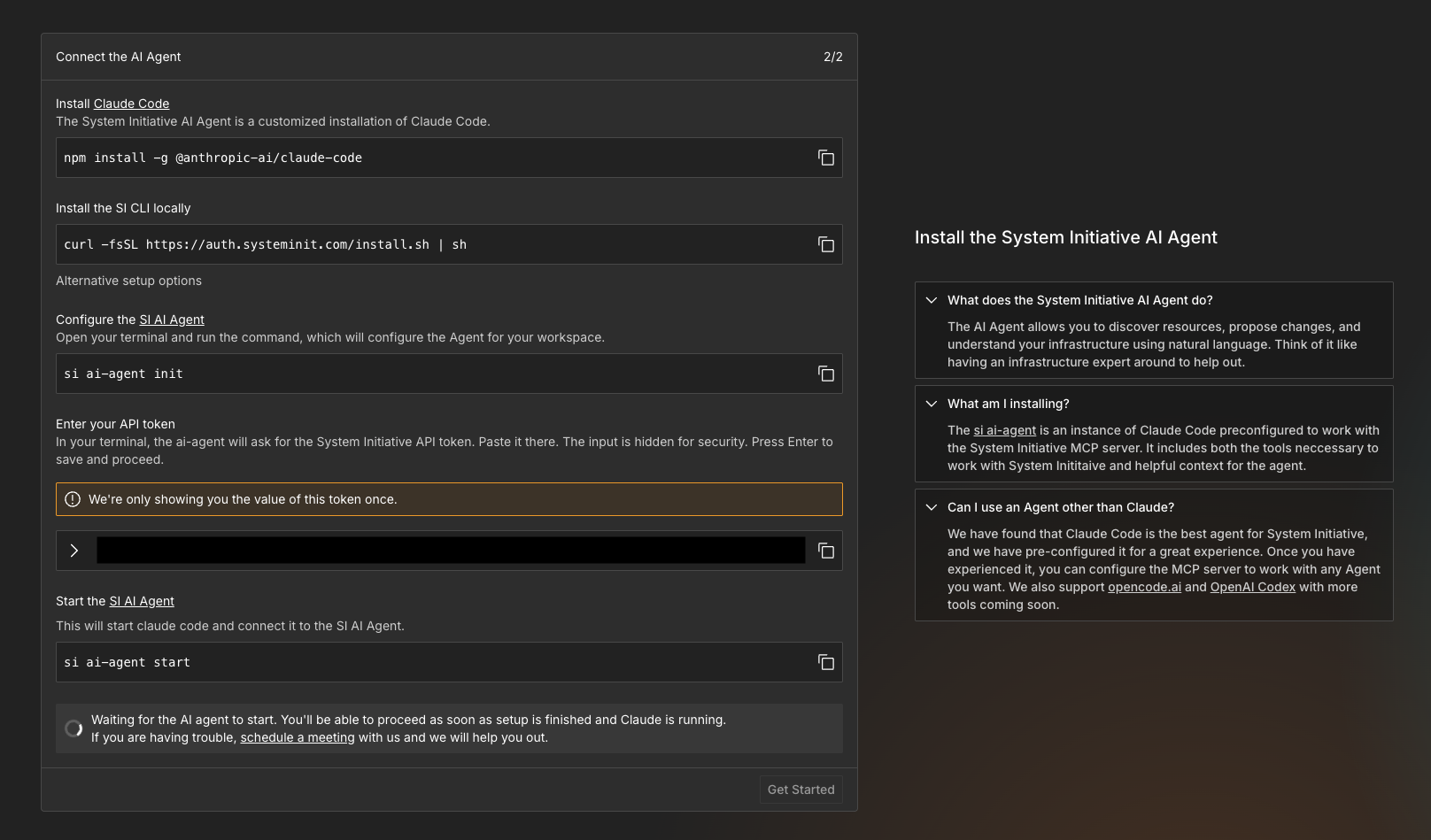
Task: Open SI AI Agent link under Configure
Action: tap(172, 320)
